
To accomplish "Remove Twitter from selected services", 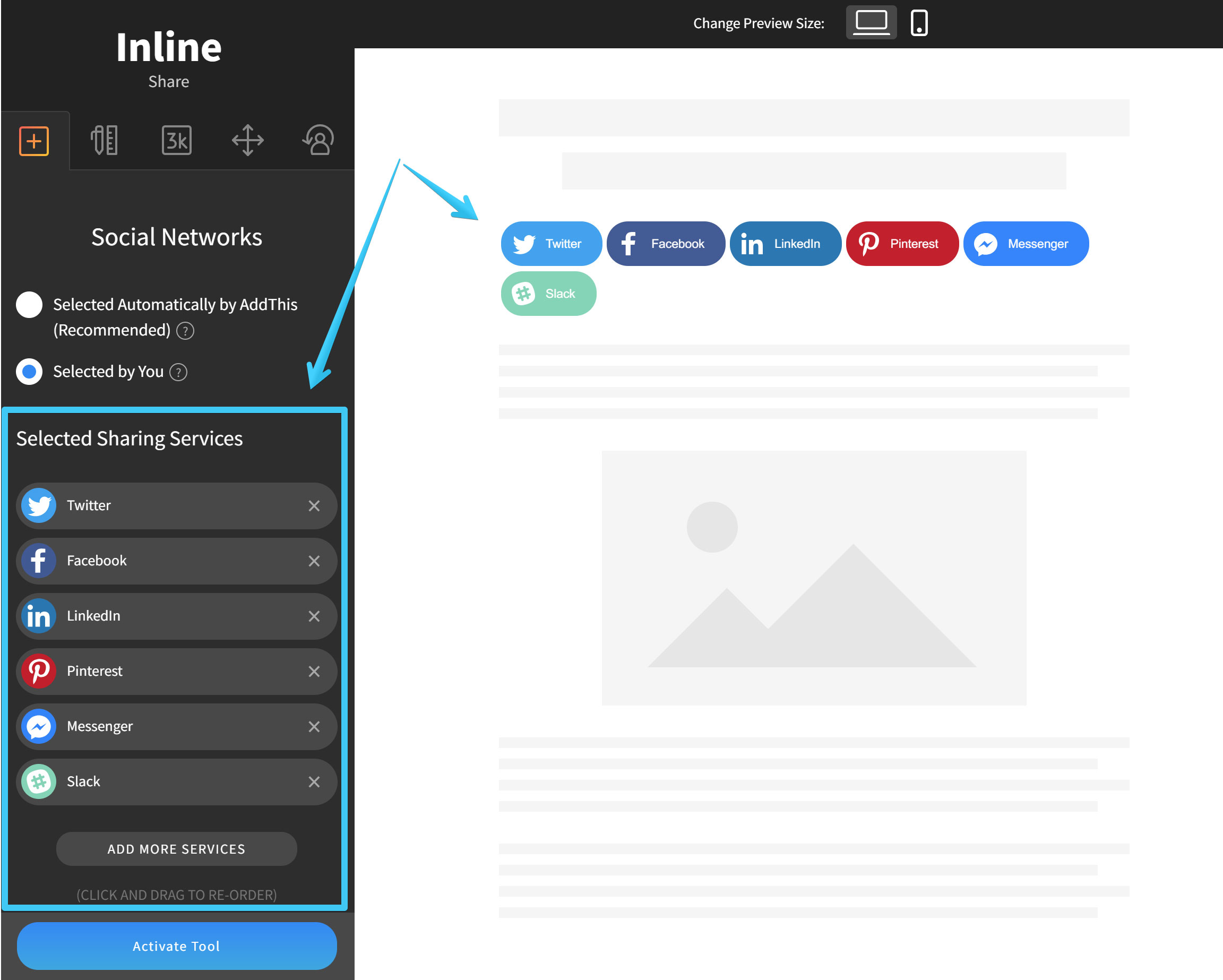I will (x=314, y=505).
